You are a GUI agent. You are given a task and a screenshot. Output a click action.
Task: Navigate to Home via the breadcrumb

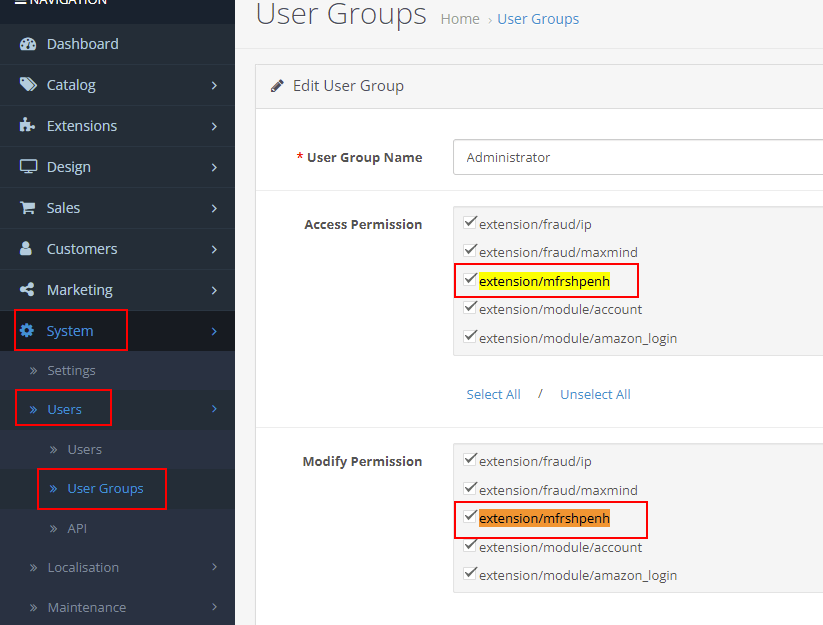pos(459,19)
